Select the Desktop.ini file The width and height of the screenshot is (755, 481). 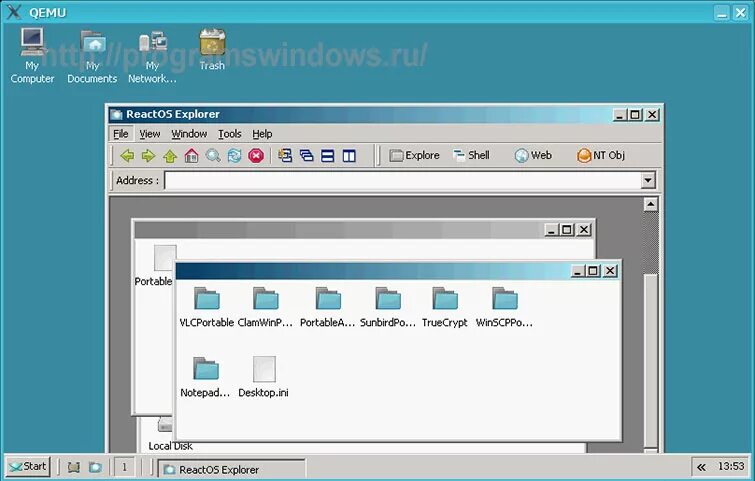(263, 377)
